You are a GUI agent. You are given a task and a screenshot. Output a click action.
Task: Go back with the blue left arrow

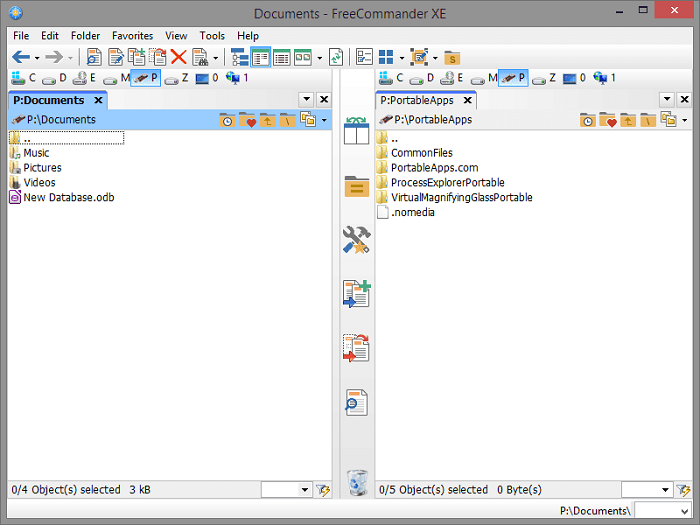pyautogui.click(x=21, y=57)
